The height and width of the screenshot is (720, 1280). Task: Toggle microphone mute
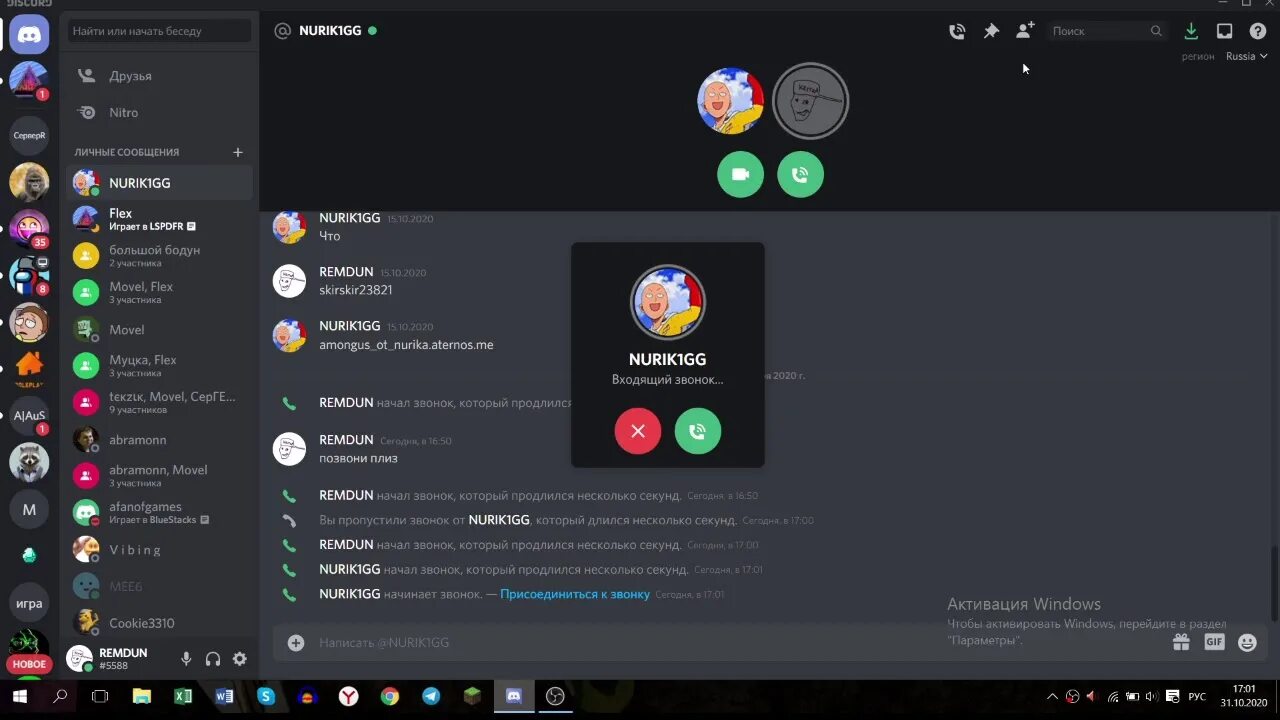tap(186, 659)
